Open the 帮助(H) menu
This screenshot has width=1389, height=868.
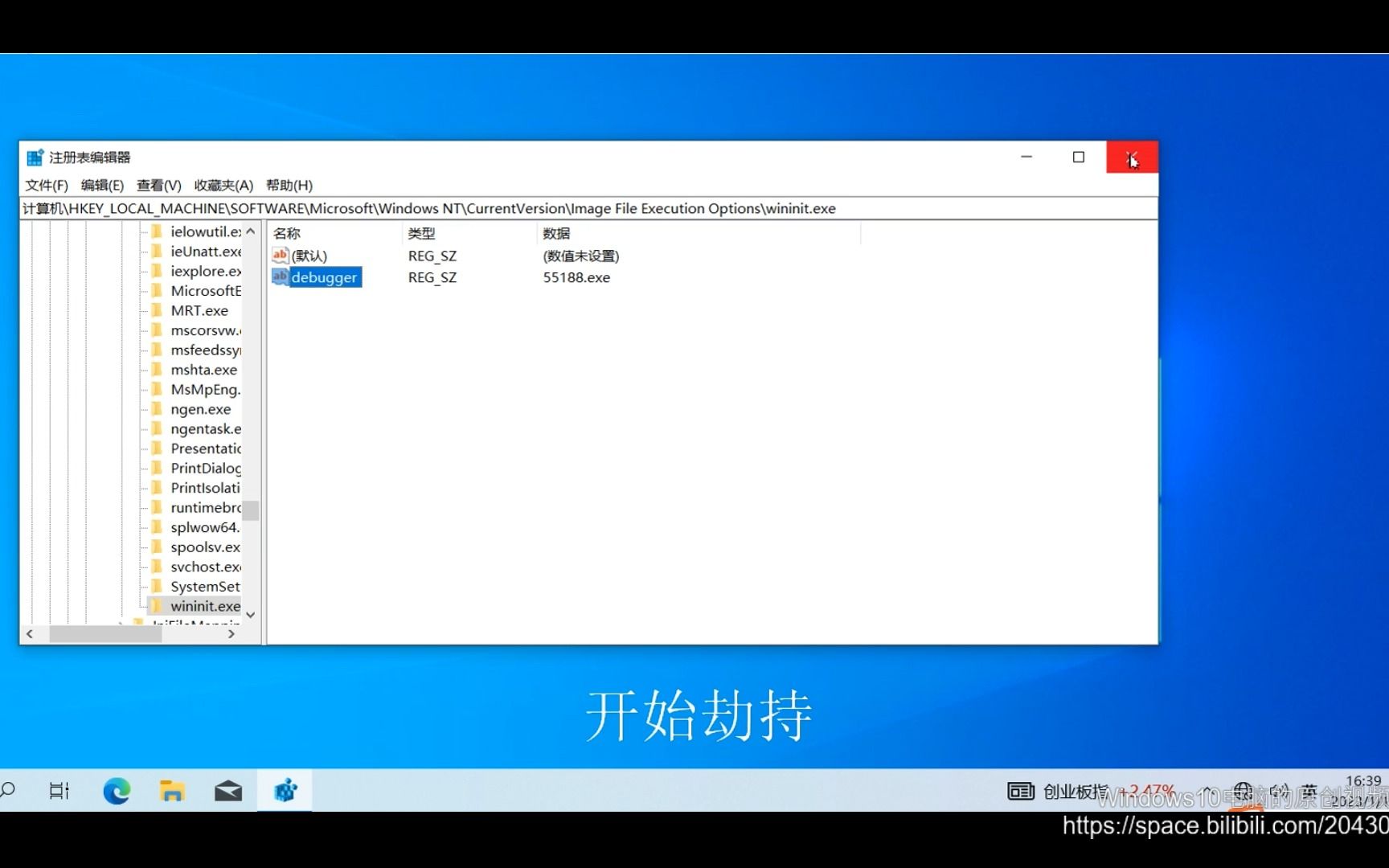(x=289, y=186)
